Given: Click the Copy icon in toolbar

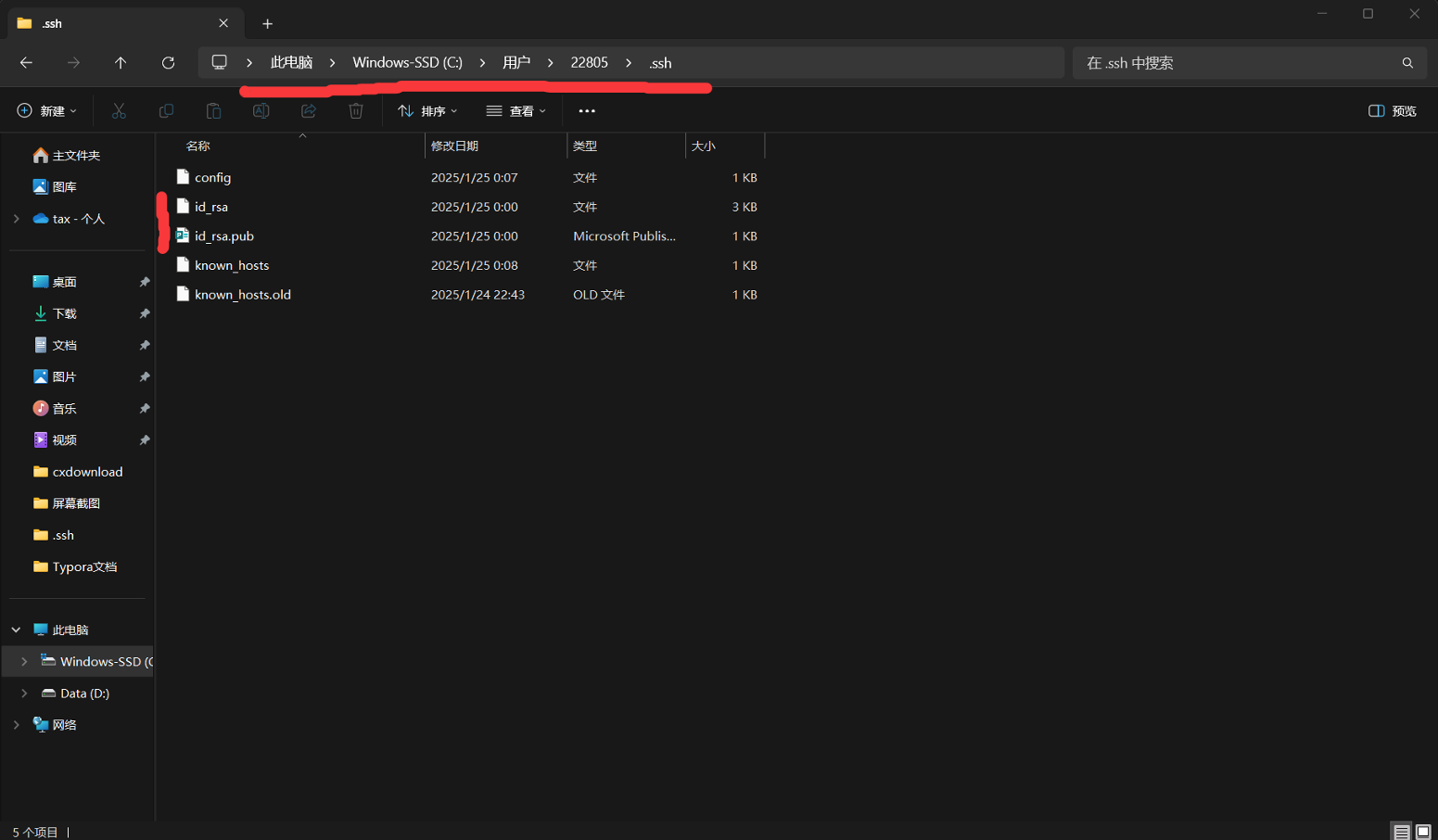Looking at the screenshot, I should click(166, 111).
